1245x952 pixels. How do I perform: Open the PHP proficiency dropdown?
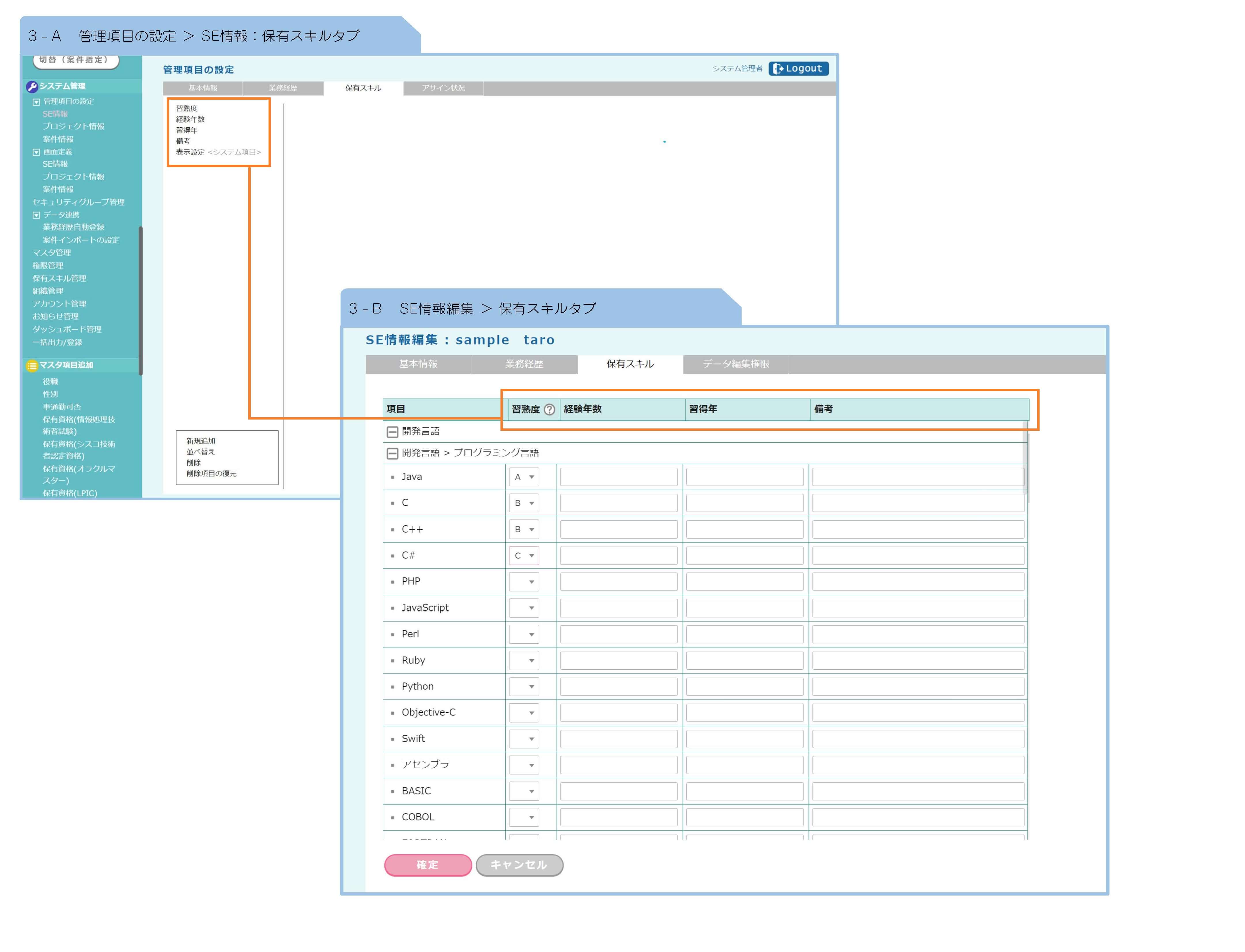click(x=524, y=582)
